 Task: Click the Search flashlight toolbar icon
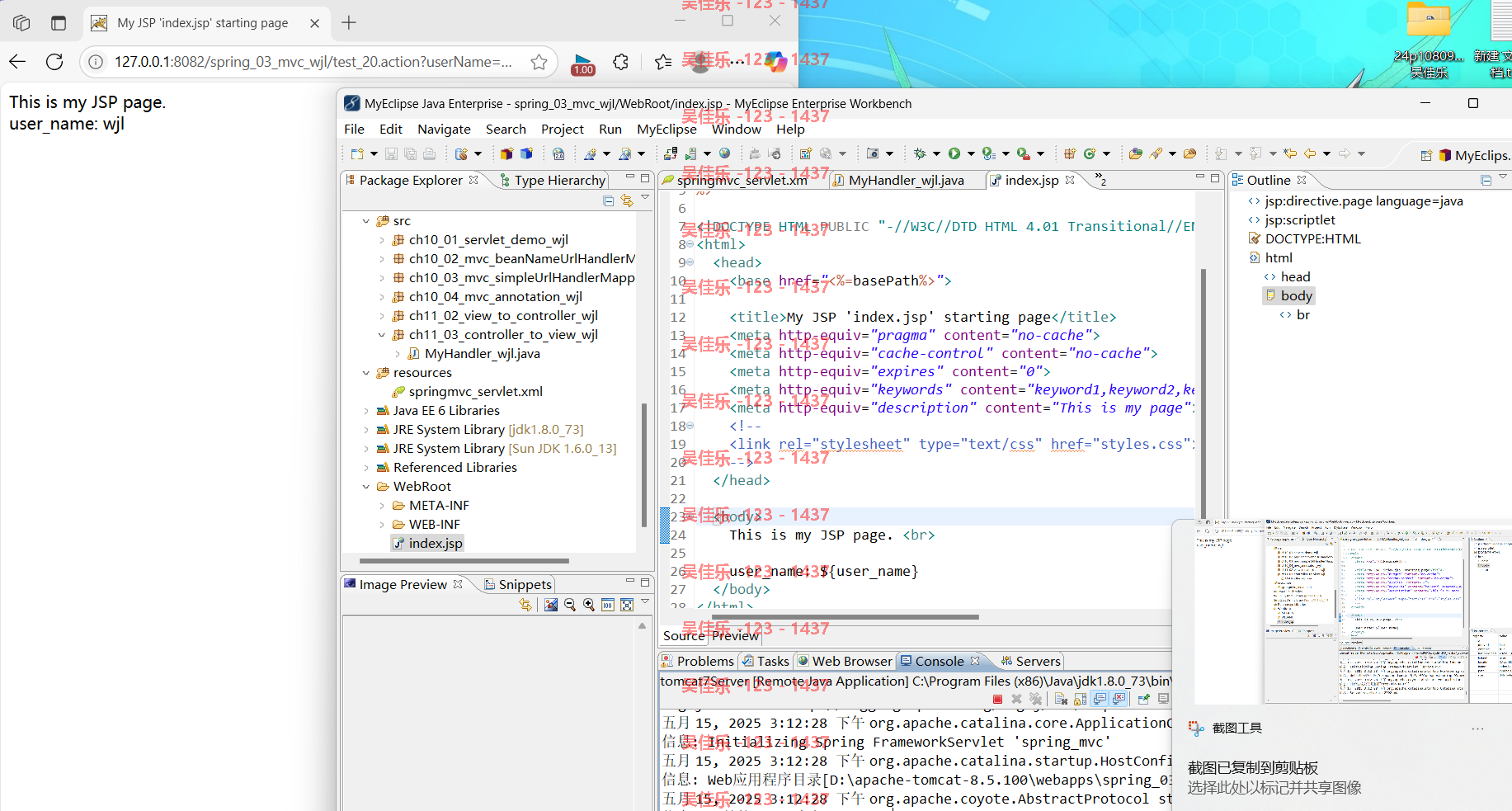click(x=1156, y=153)
